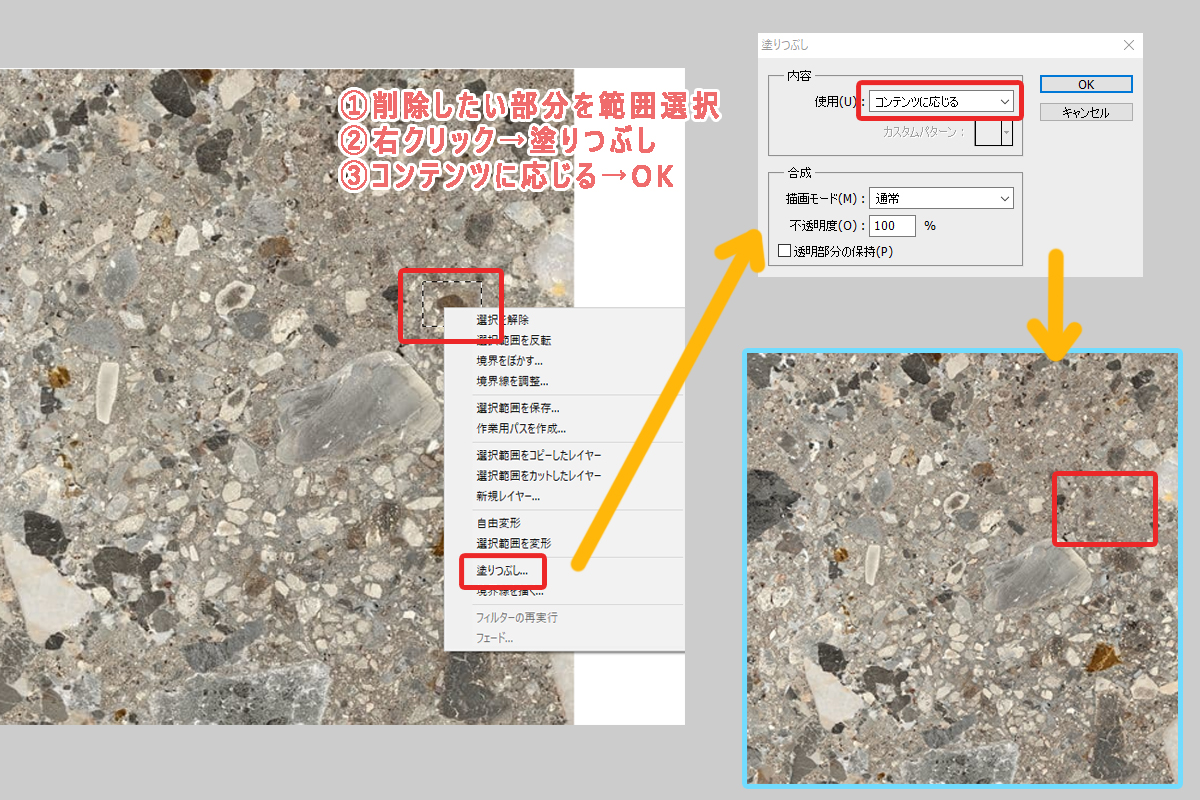Image resolution: width=1200 pixels, height=800 pixels.
Task: Choose 新規レイヤー... in the context menu
Action: pos(507,496)
